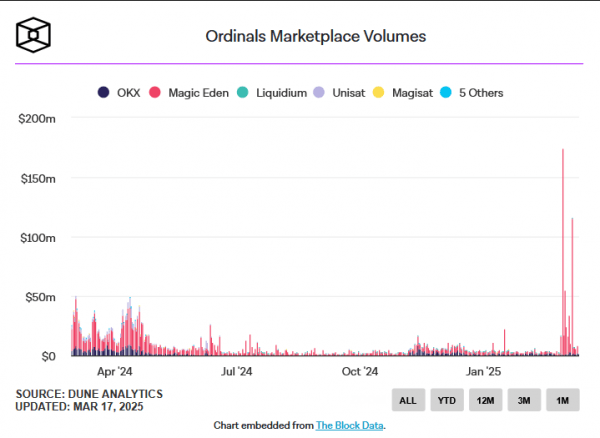Show the 12M time range
This screenshot has width=600, height=438.
click(485, 400)
